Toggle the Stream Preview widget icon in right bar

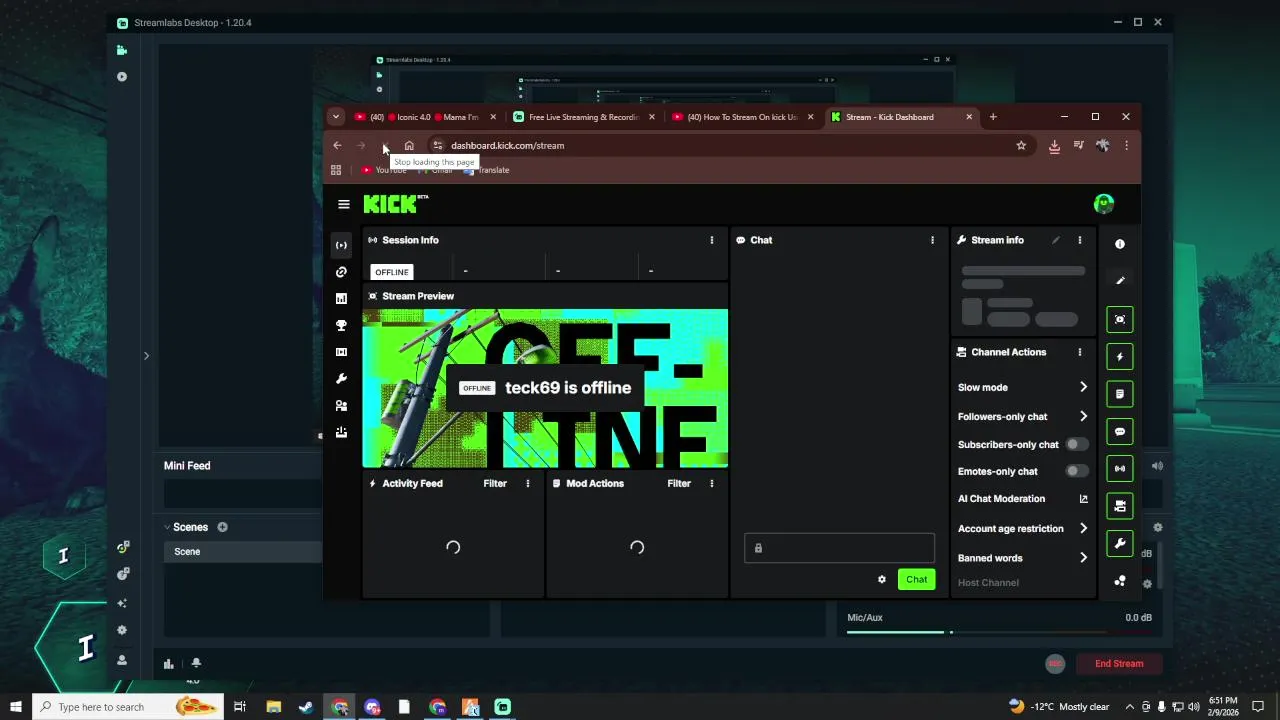tap(1120, 319)
